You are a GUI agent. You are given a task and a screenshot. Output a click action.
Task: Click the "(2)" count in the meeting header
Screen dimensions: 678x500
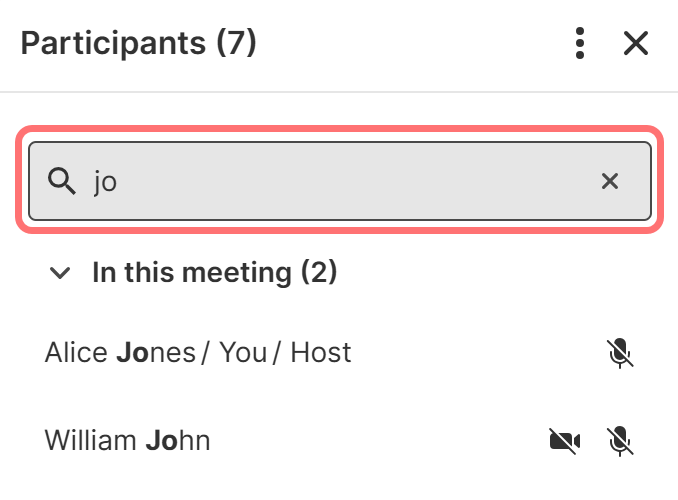tap(319, 272)
